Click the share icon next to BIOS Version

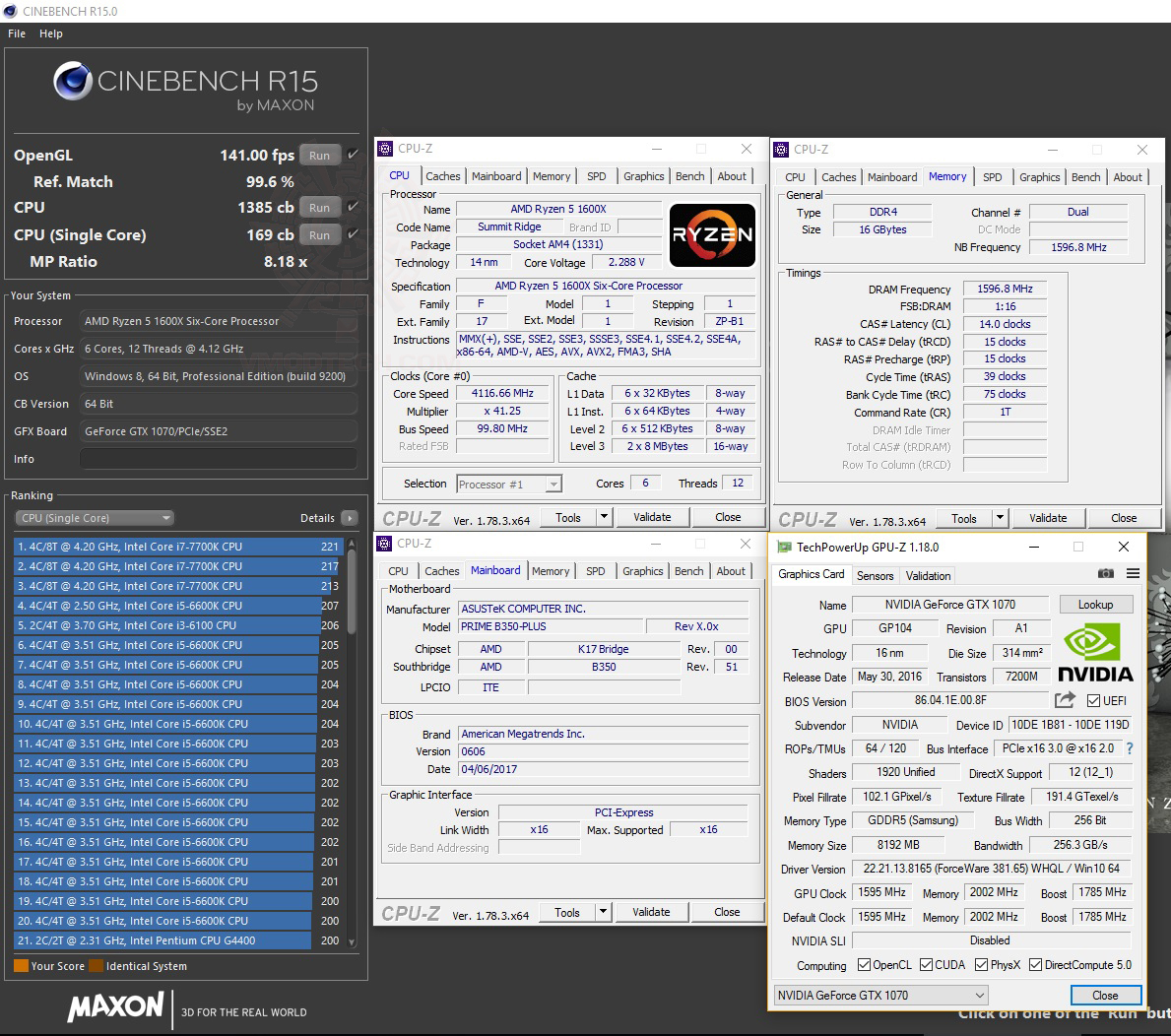(1064, 700)
